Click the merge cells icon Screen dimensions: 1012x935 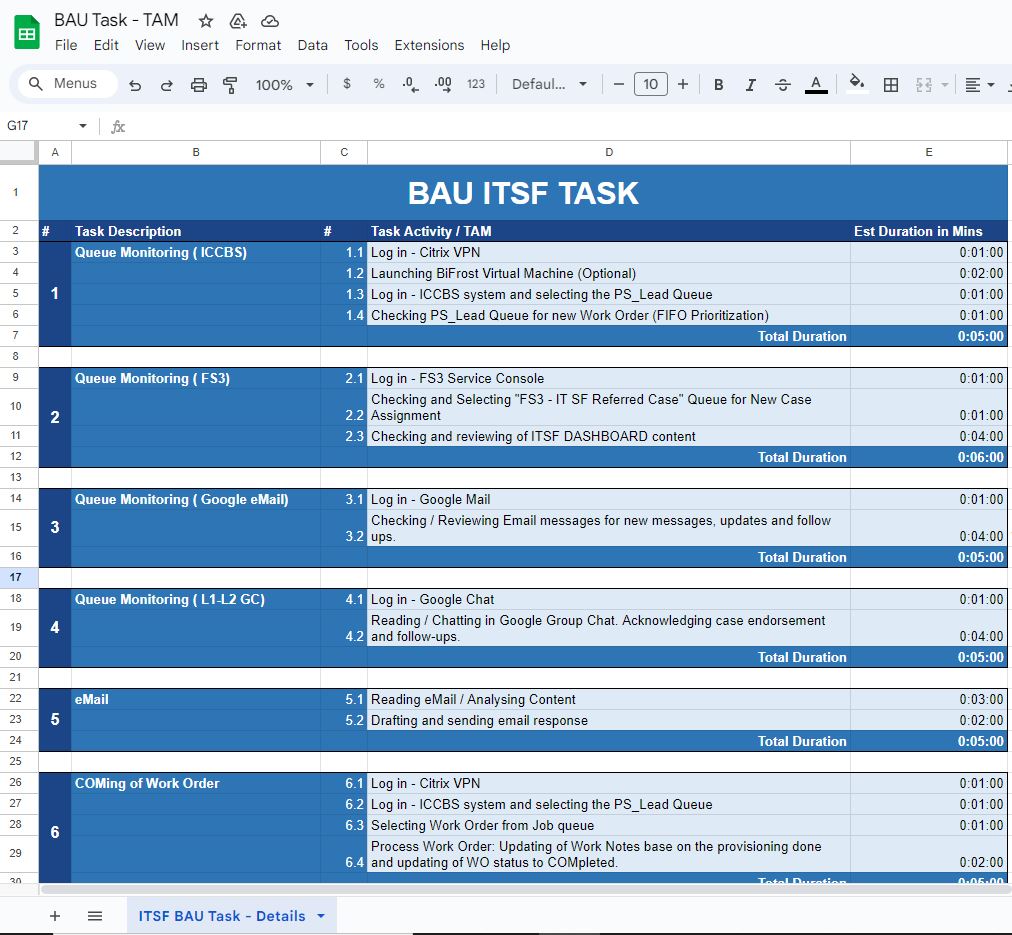point(924,85)
